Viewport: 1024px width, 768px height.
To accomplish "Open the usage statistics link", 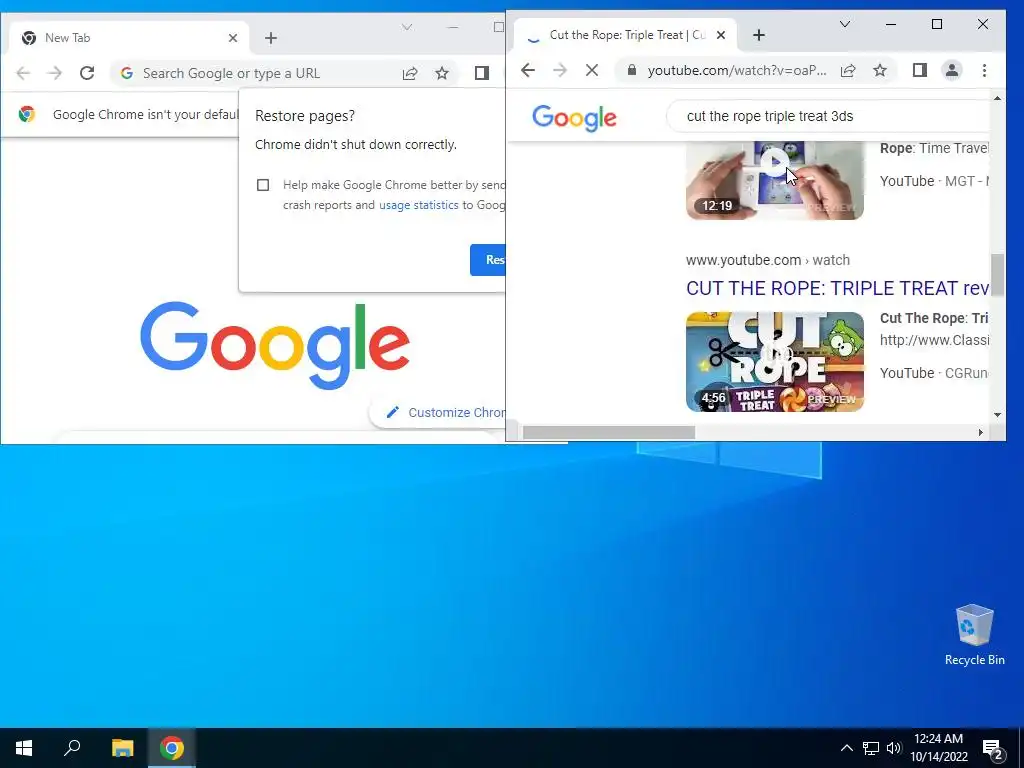I will [419, 205].
